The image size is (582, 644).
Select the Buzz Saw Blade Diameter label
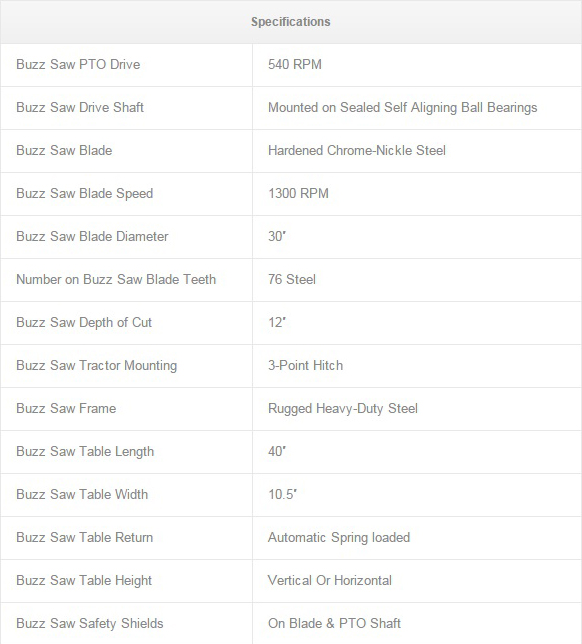(x=92, y=237)
